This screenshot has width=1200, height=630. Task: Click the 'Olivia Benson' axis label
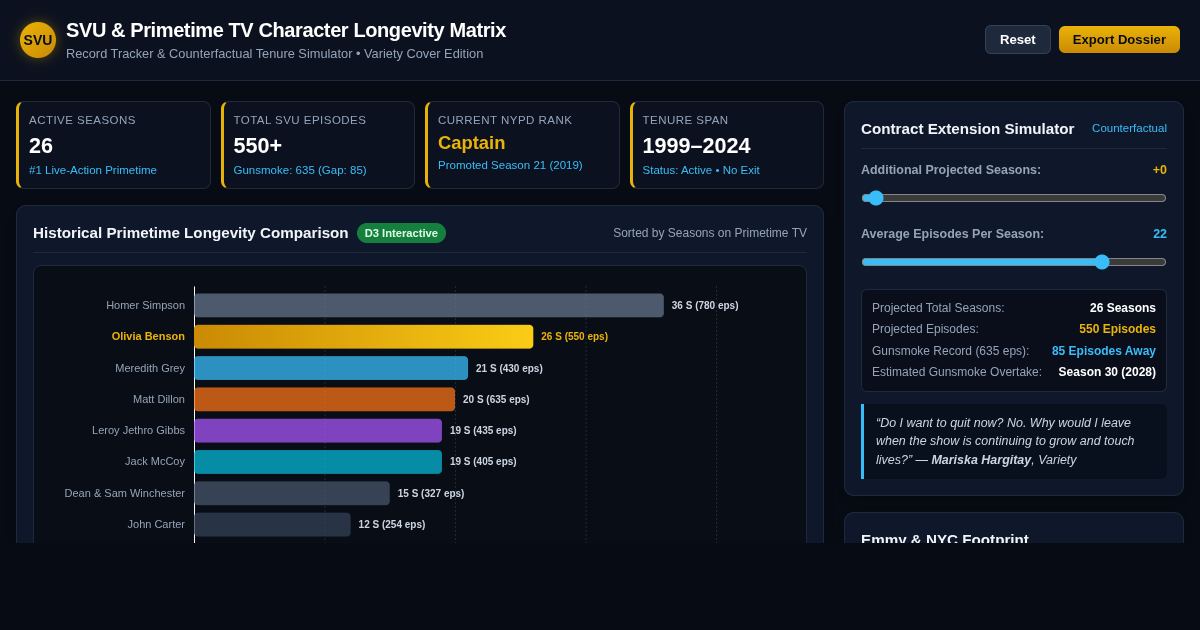pyautogui.click(x=148, y=336)
